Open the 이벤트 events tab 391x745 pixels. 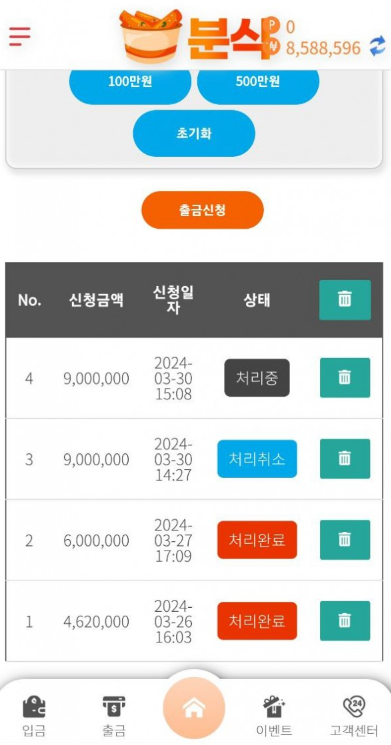[x=273, y=716]
